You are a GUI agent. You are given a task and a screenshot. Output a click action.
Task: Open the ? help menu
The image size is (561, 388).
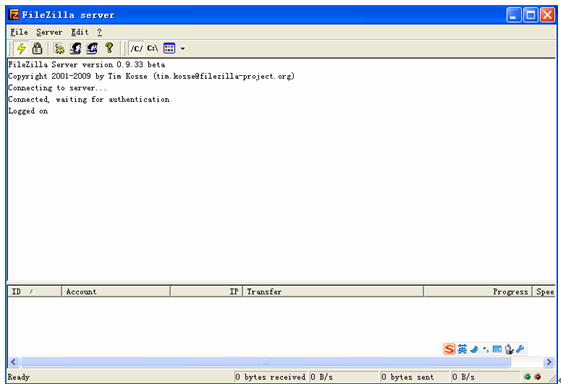[99, 32]
